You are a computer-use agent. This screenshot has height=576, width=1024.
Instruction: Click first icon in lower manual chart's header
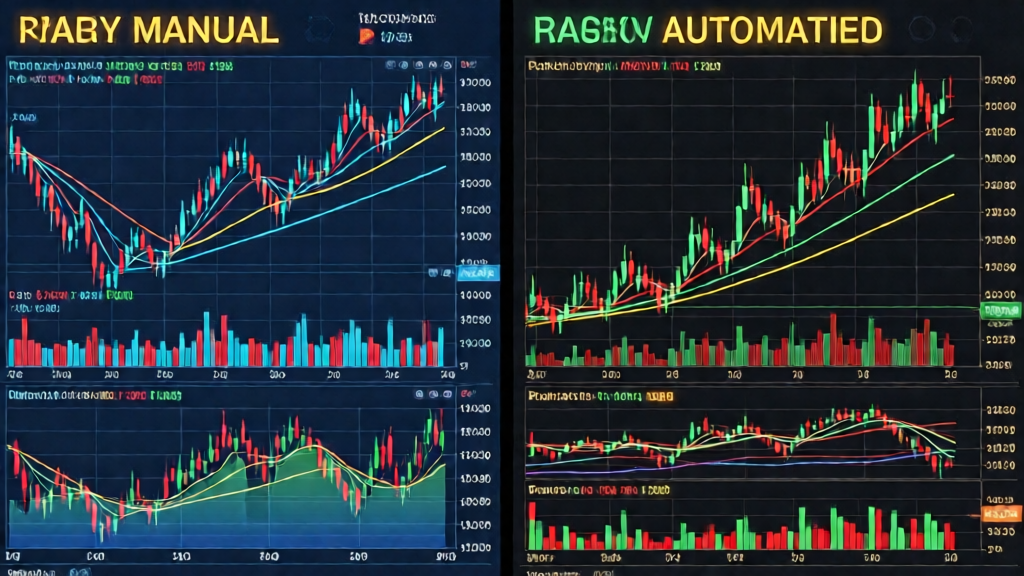(x=420, y=395)
